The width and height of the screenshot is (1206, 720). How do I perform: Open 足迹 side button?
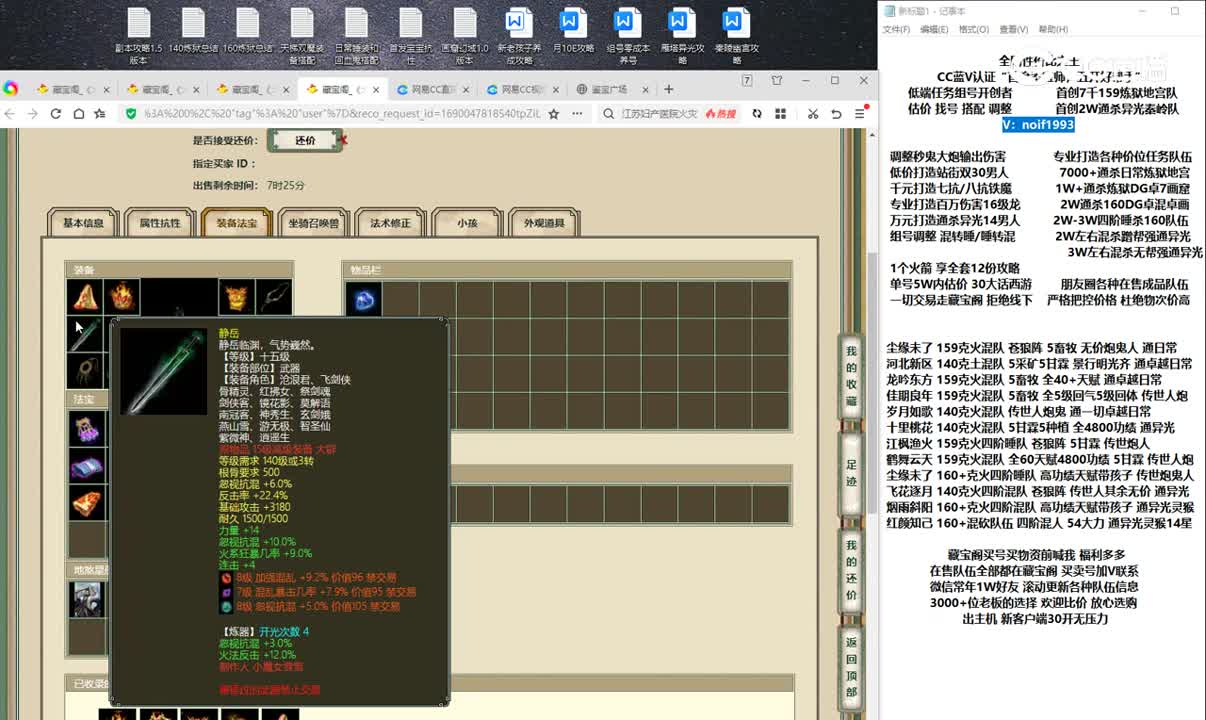coord(851,473)
